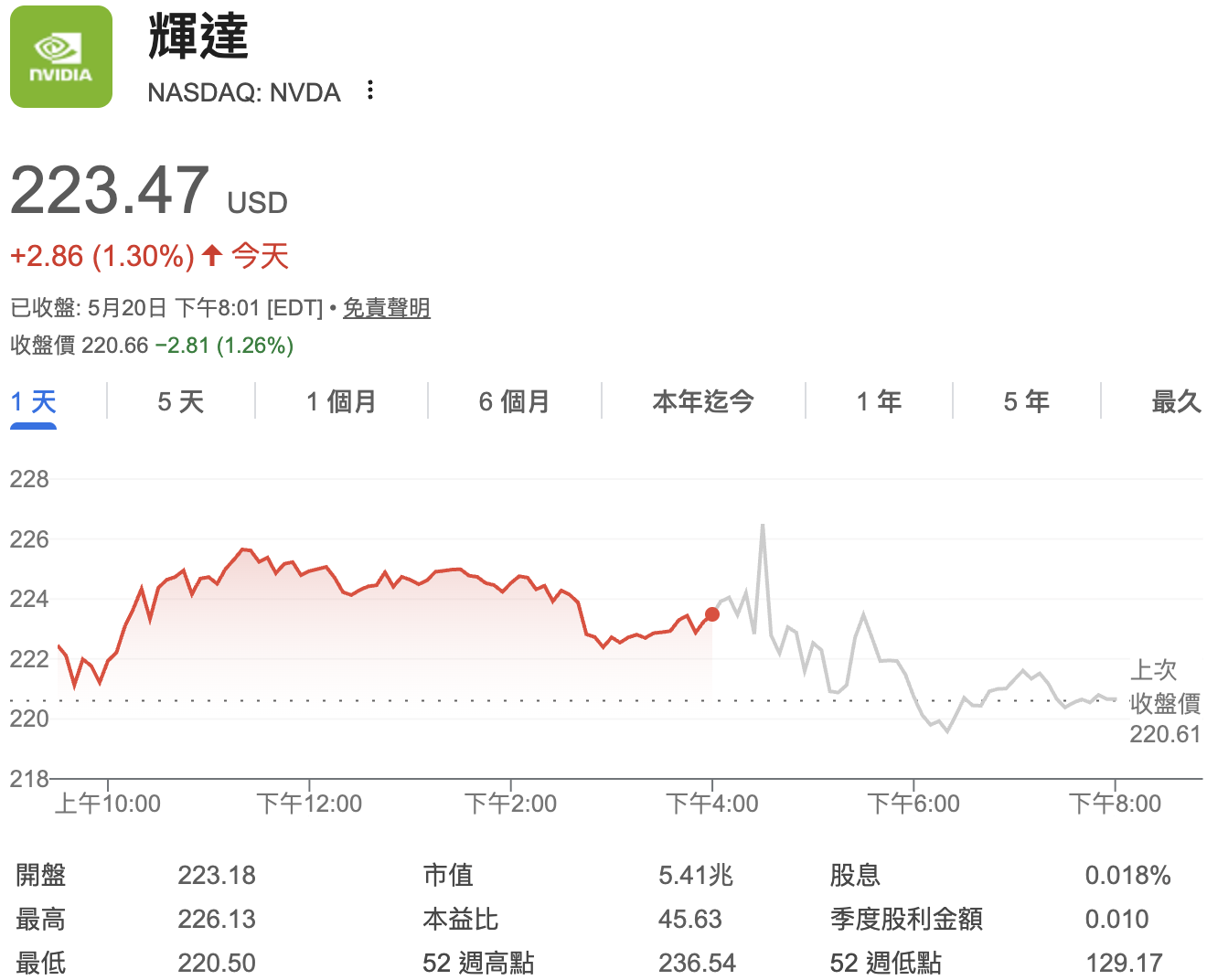Viewport: 1207px width, 980px height.
Task: Select the 最久 range tab
Action: point(1176,401)
